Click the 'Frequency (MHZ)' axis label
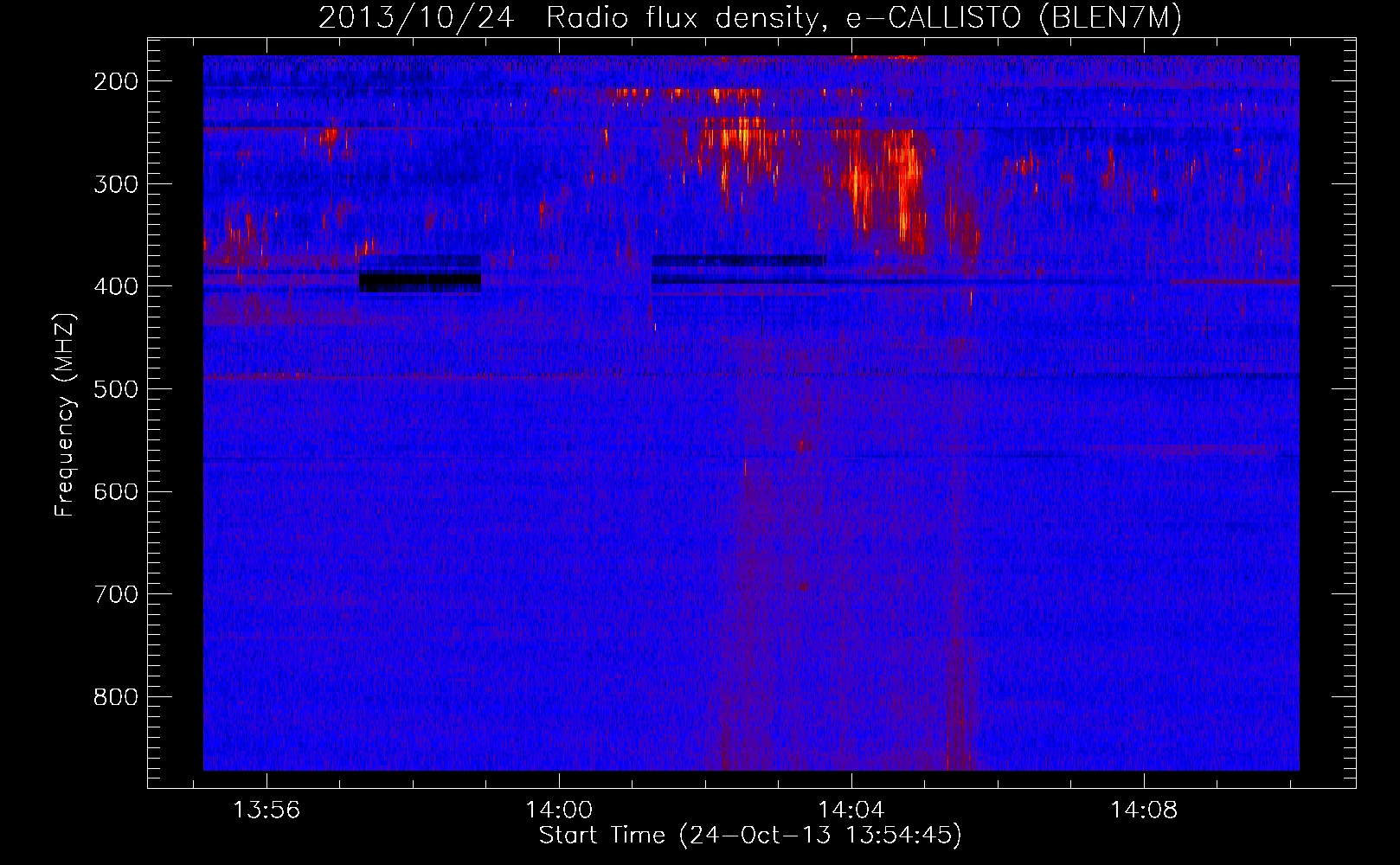This screenshot has width=1400, height=865. tap(65, 415)
